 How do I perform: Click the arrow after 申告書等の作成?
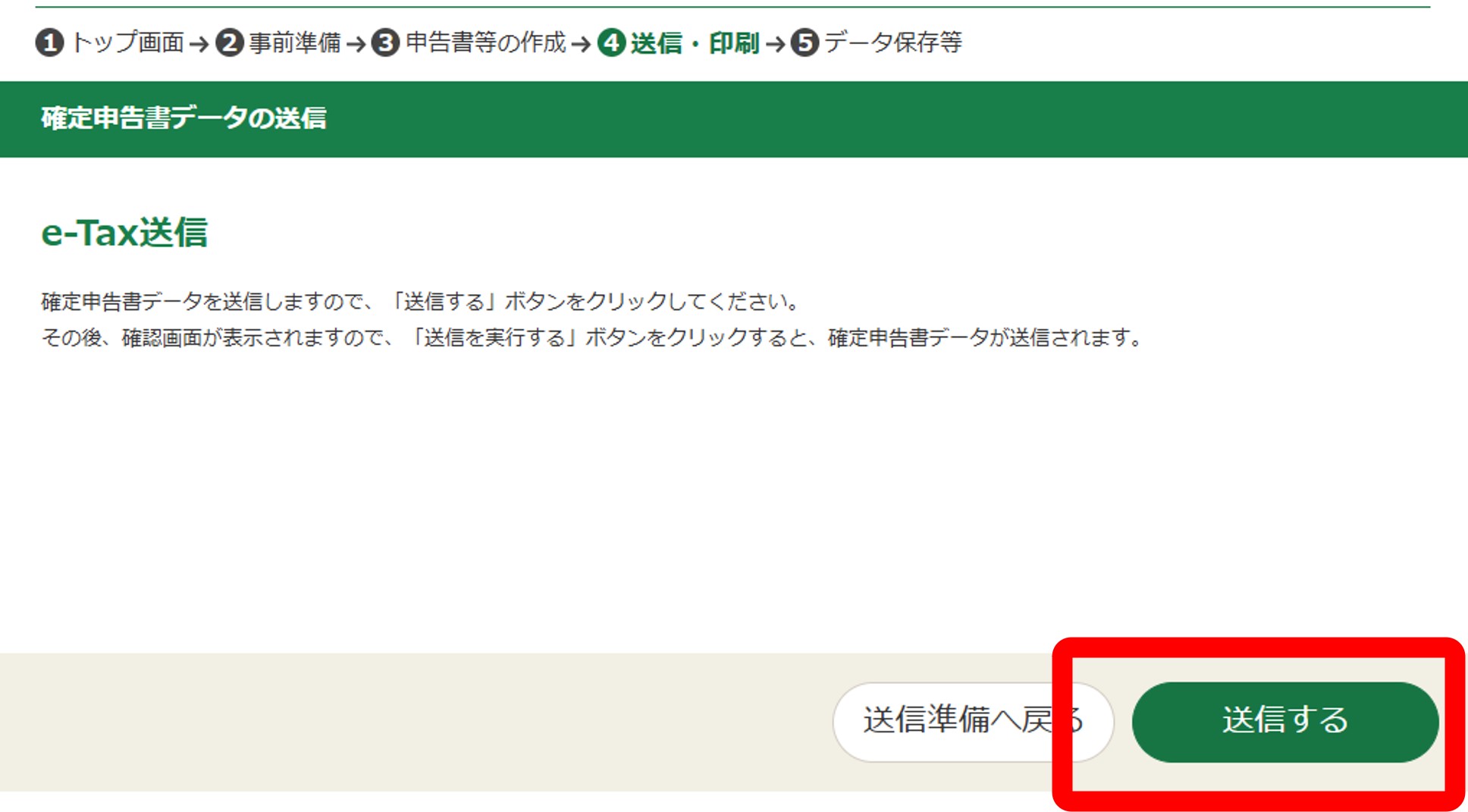point(582,44)
